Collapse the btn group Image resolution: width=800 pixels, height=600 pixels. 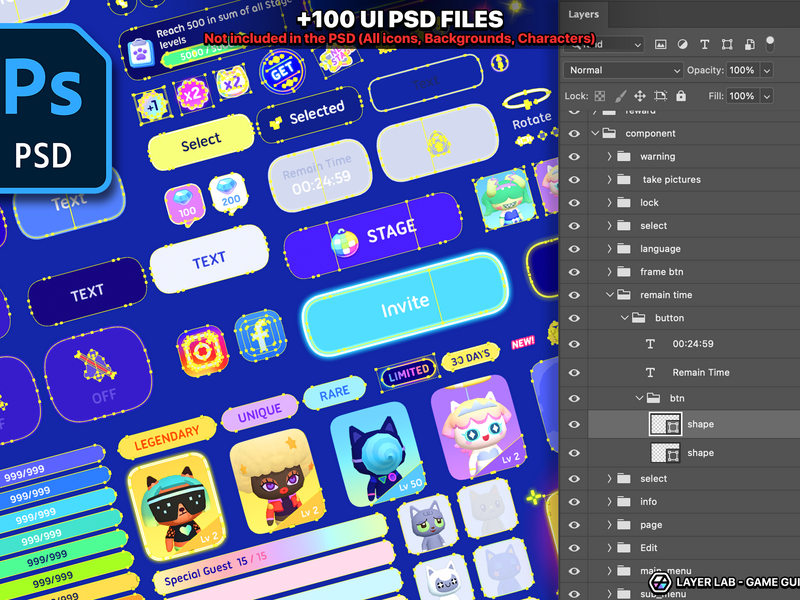pos(639,397)
